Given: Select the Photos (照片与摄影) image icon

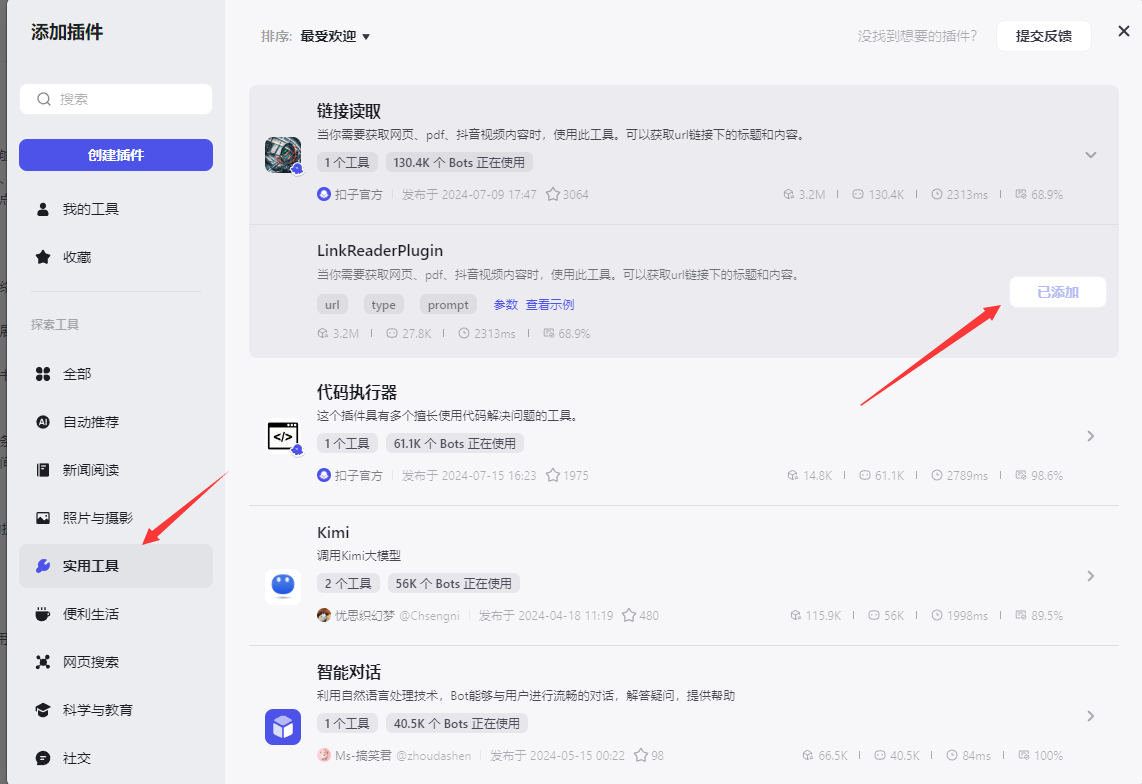Looking at the screenshot, I should (43, 518).
